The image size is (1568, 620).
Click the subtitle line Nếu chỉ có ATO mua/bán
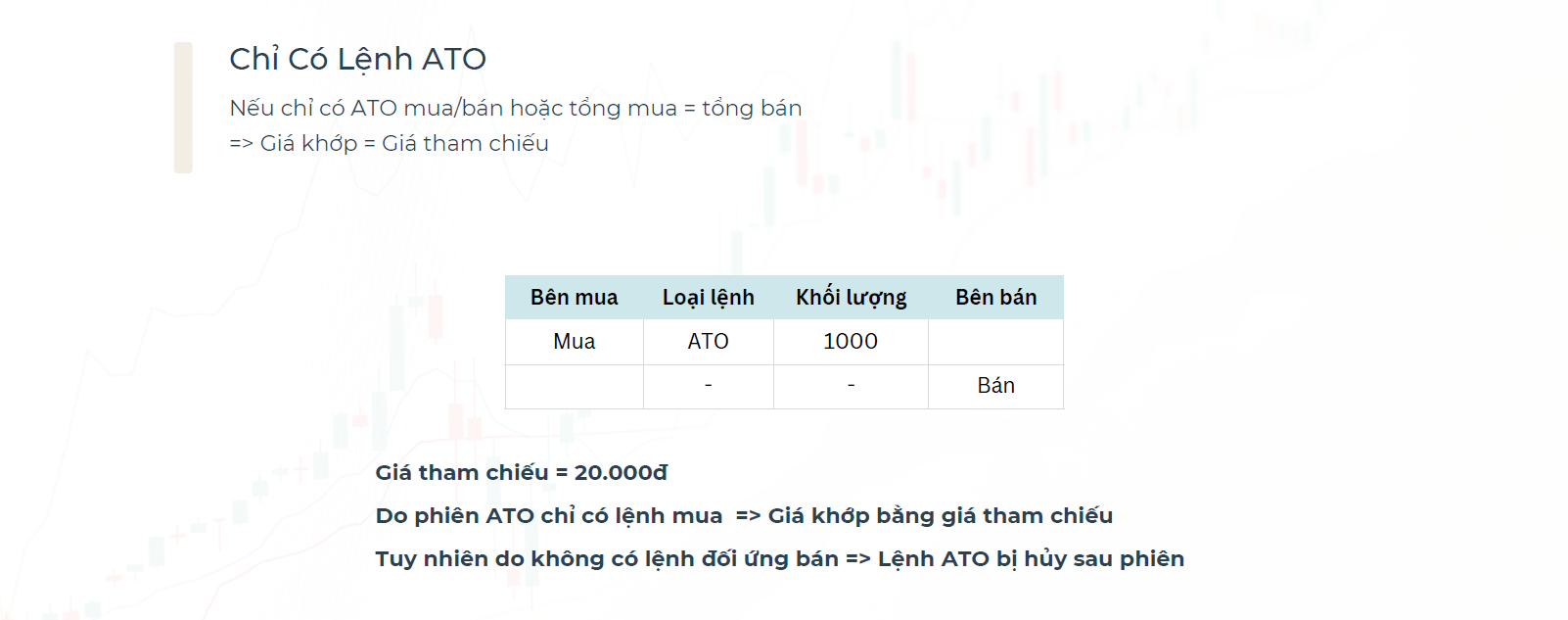pyautogui.click(x=516, y=108)
